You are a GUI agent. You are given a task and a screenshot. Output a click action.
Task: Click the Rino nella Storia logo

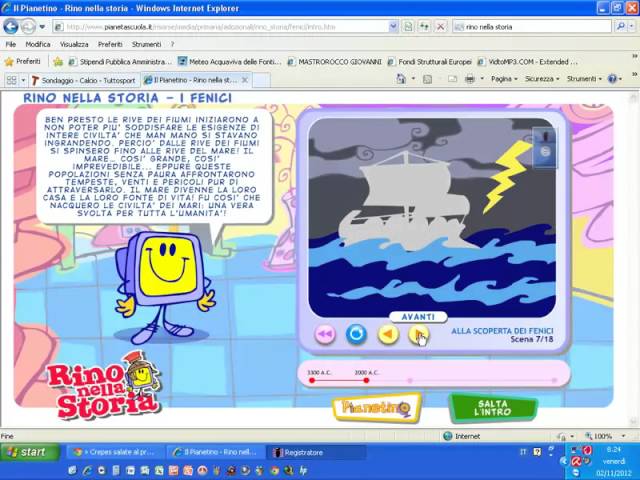105,386
